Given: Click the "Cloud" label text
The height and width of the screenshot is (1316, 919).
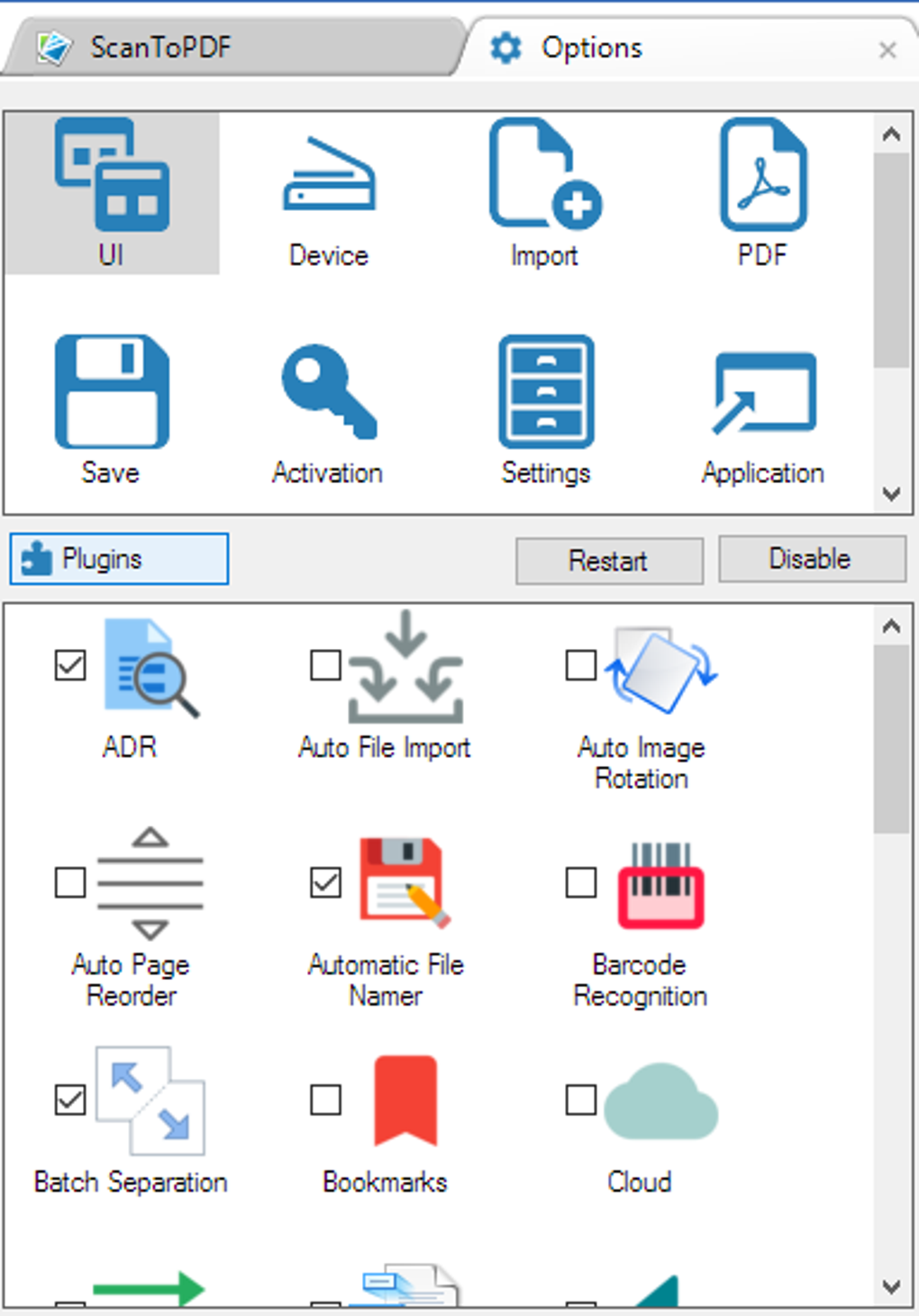Looking at the screenshot, I should point(640,1182).
